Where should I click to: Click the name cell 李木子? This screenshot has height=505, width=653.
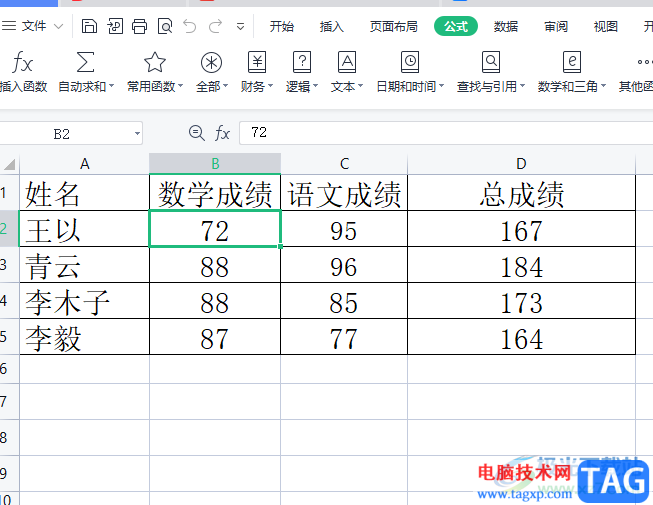[85, 301]
